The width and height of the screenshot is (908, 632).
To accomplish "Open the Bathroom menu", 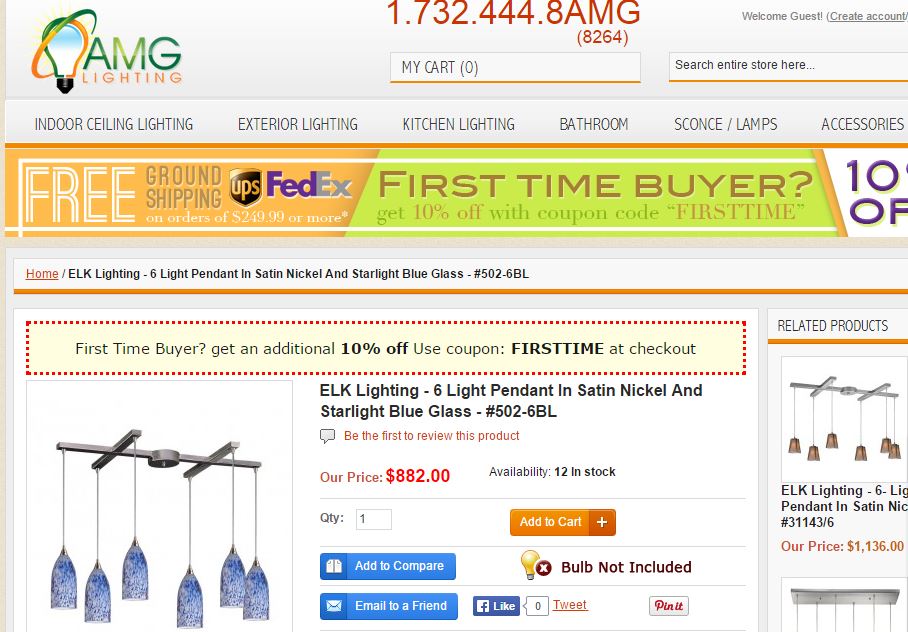I will pyautogui.click(x=594, y=124).
